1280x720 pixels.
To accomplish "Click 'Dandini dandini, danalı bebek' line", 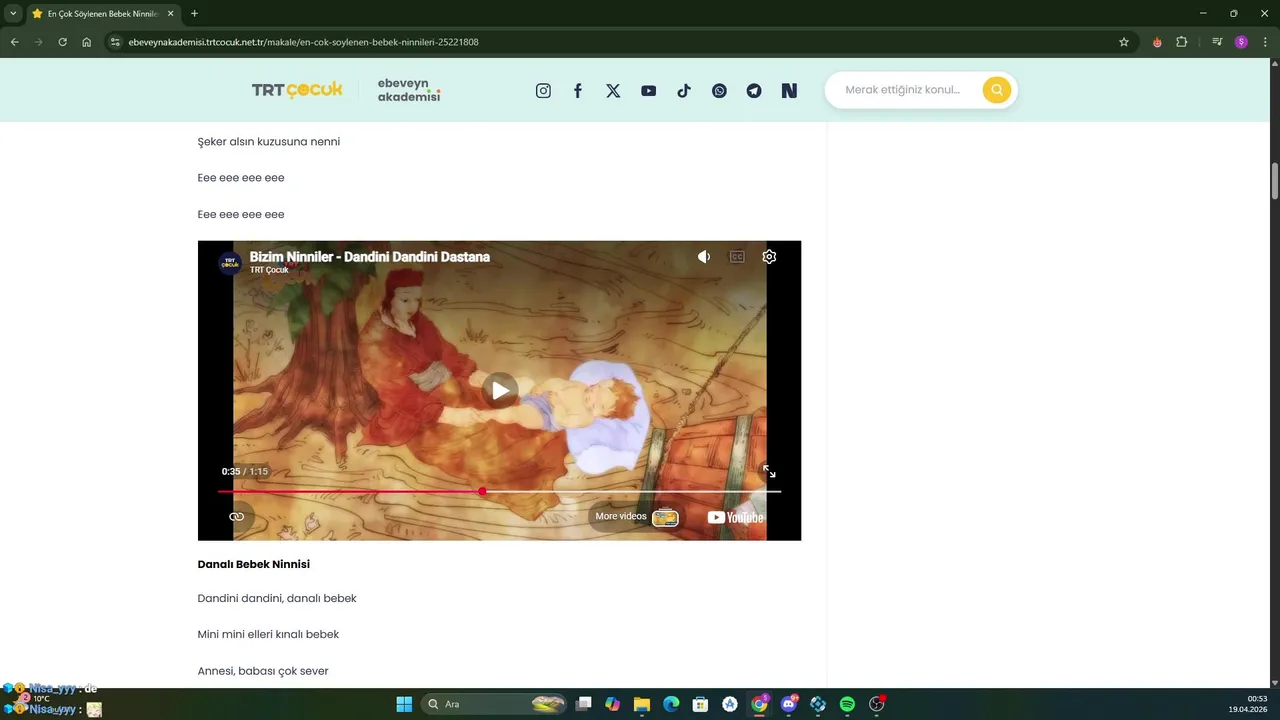I will (x=277, y=598).
